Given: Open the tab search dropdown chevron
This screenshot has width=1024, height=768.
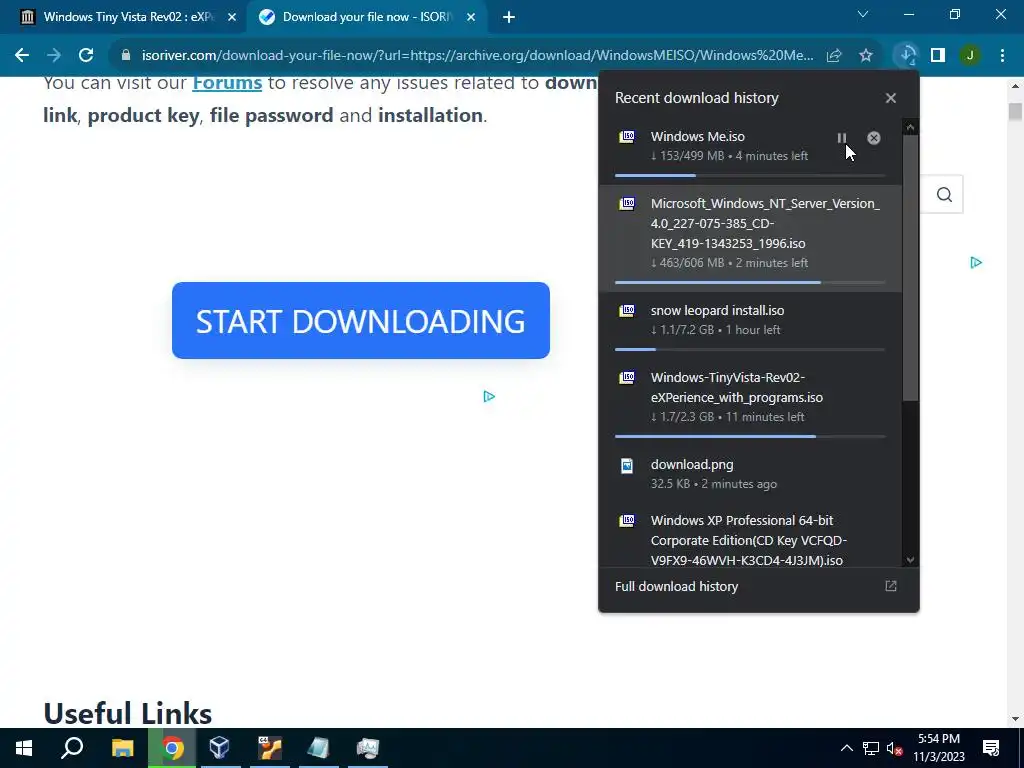Looking at the screenshot, I should click(863, 14).
